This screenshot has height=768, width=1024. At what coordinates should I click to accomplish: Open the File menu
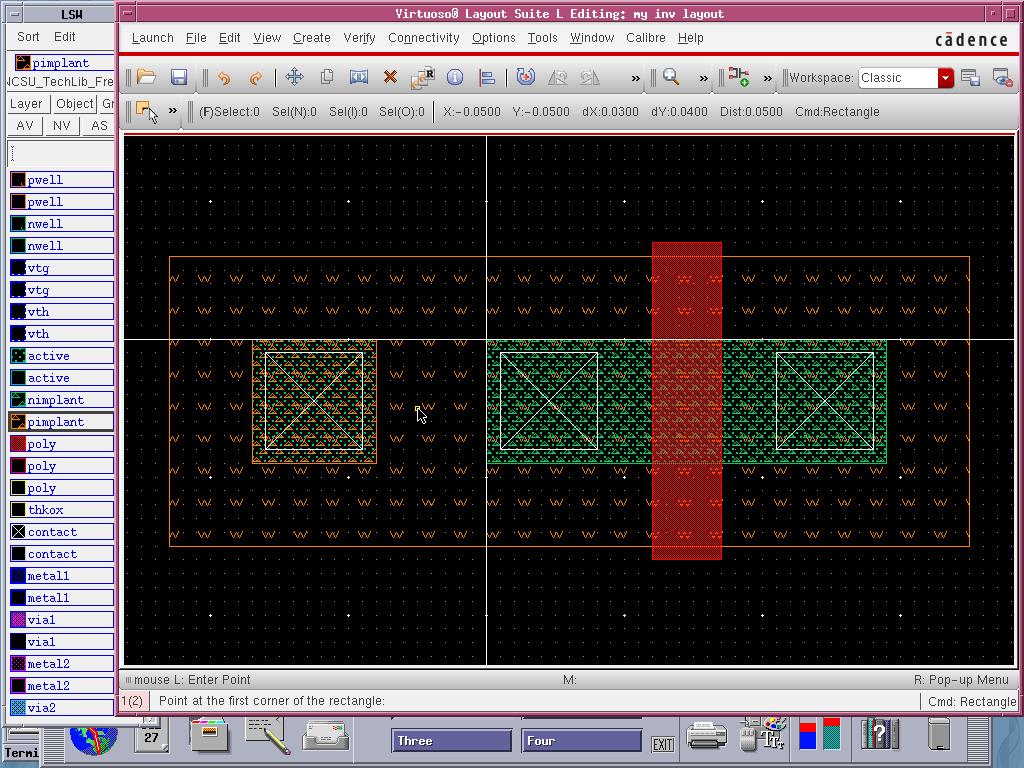(x=196, y=38)
